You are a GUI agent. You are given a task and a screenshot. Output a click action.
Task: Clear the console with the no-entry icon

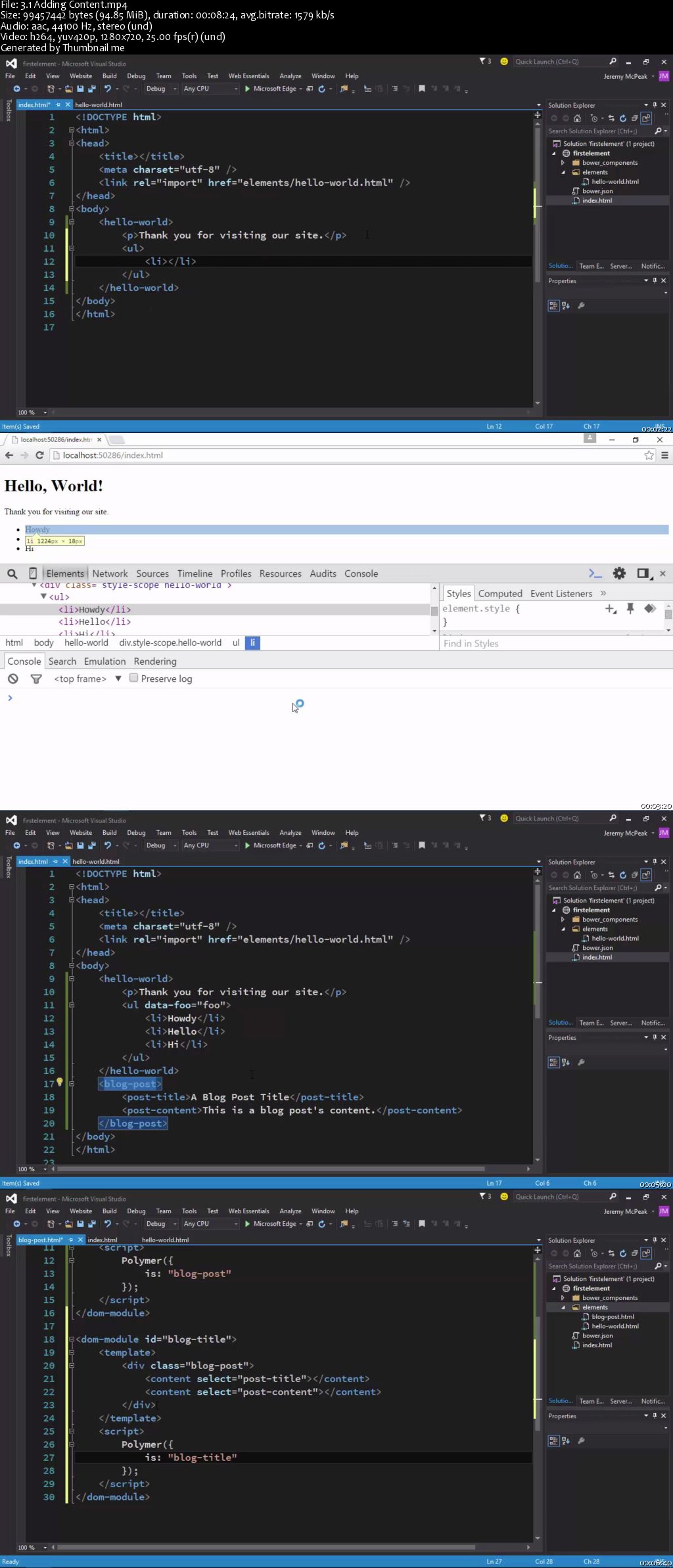coord(13,679)
